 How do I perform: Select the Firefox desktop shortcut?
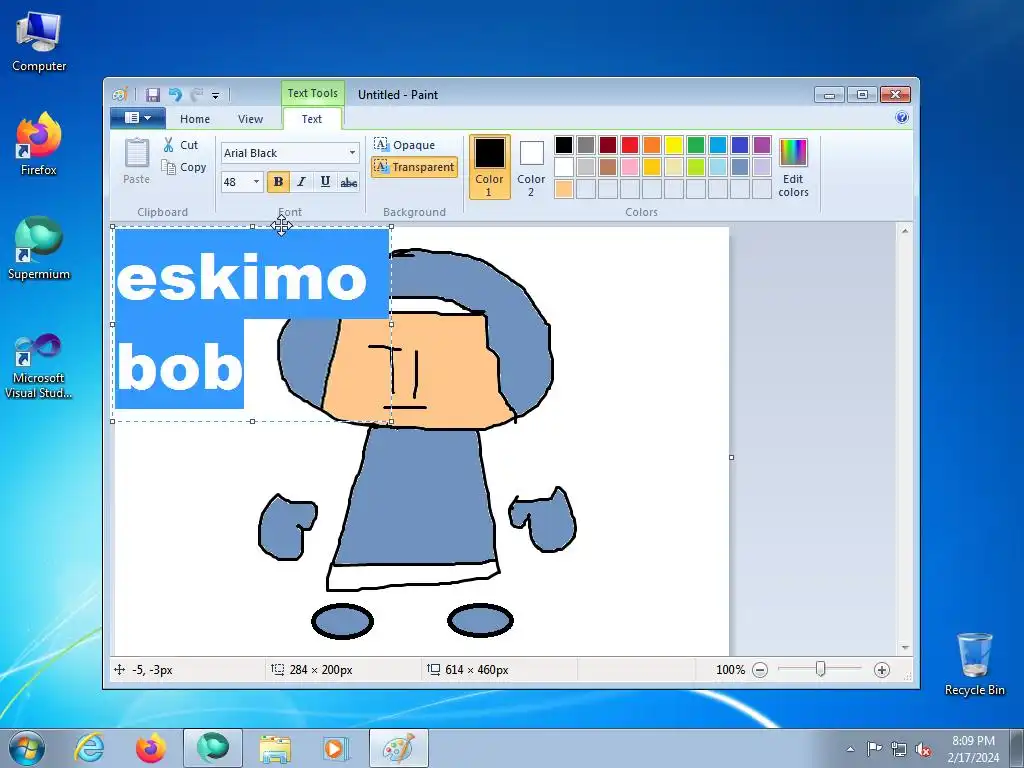[x=39, y=144]
